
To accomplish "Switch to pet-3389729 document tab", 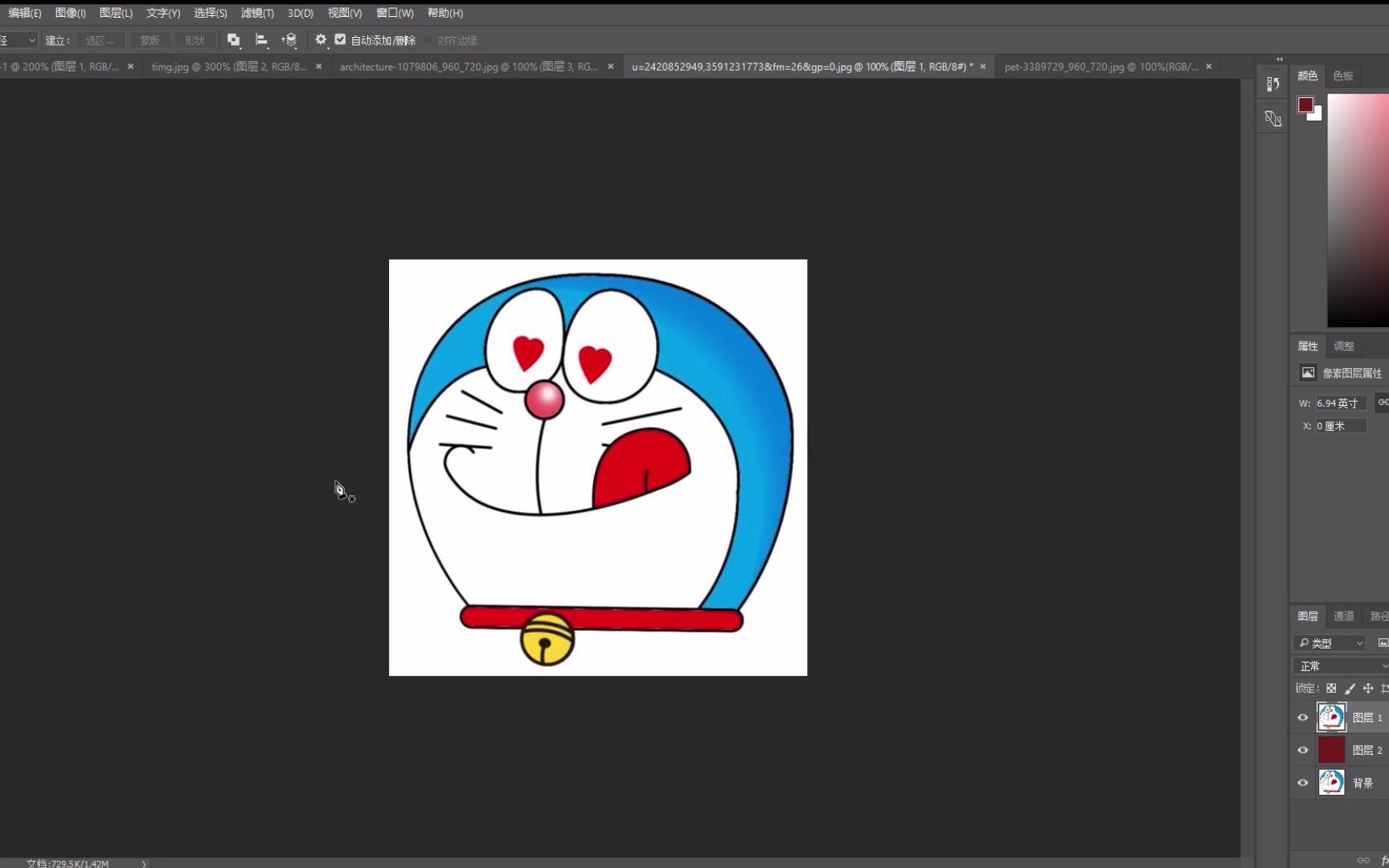I will coord(1101,67).
